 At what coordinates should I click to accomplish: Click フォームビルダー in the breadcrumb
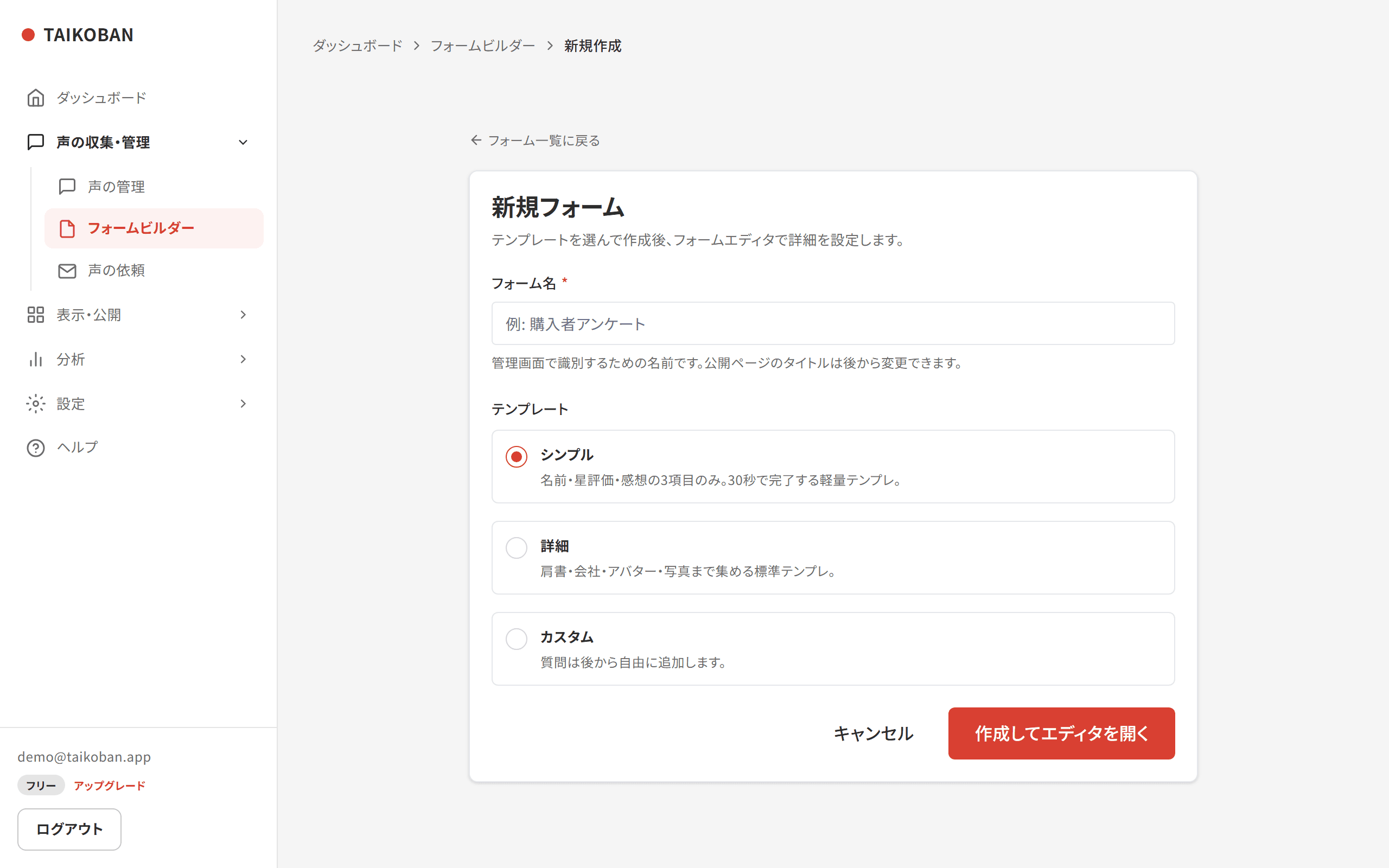click(x=483, y=46)
